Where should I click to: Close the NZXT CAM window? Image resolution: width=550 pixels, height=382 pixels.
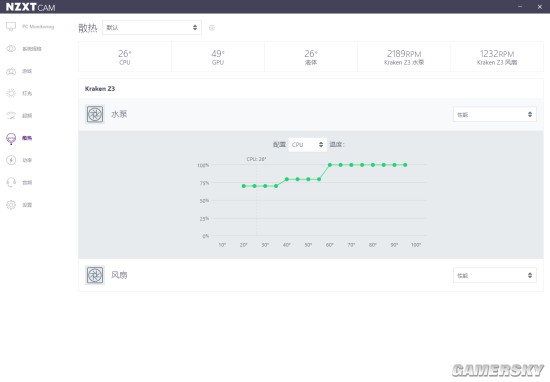[539, 7]
